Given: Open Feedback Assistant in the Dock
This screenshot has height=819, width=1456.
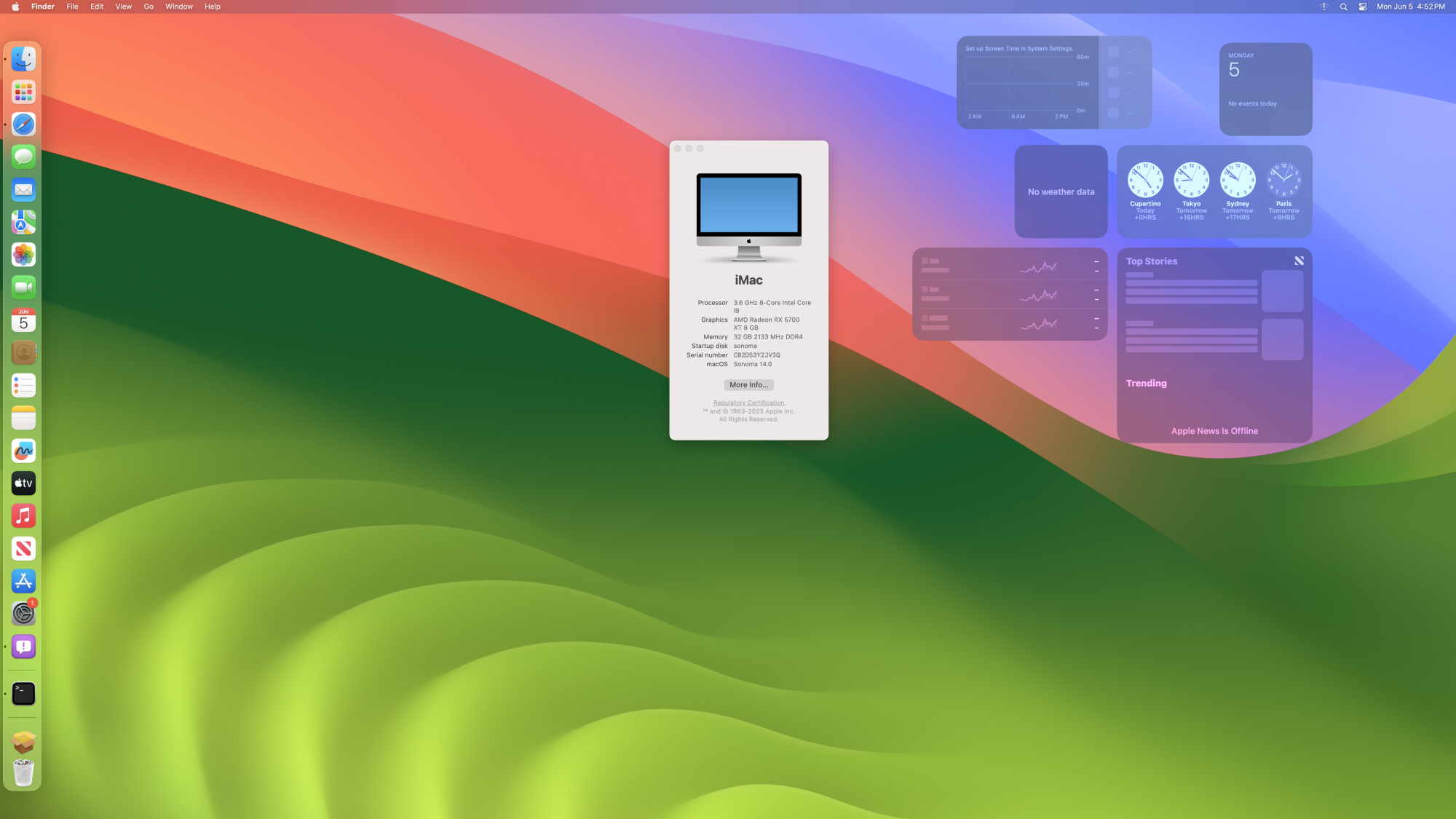Looking at the screenshot, I should (23, 646).
